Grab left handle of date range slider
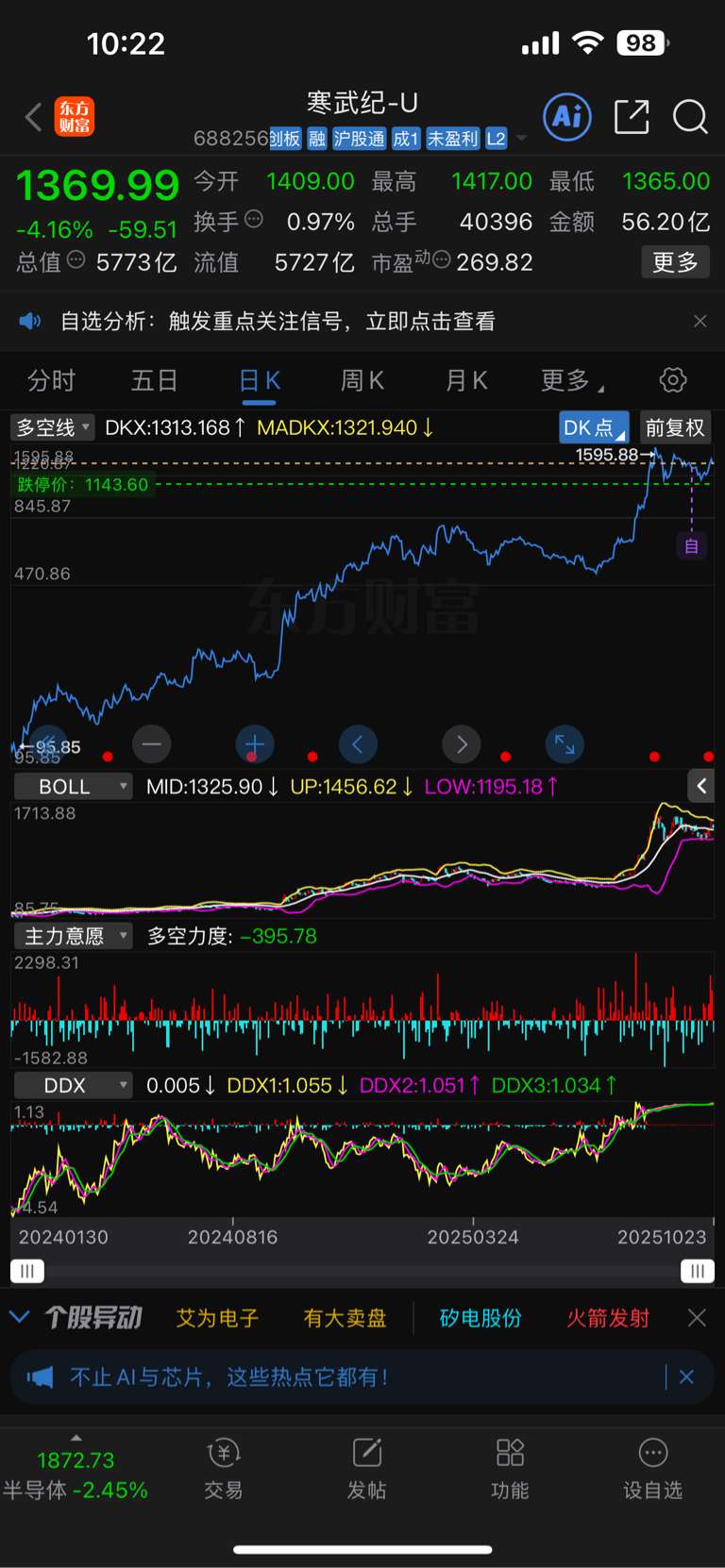The width and height of the screenshot is (725, 1568). coord(27,1271)
